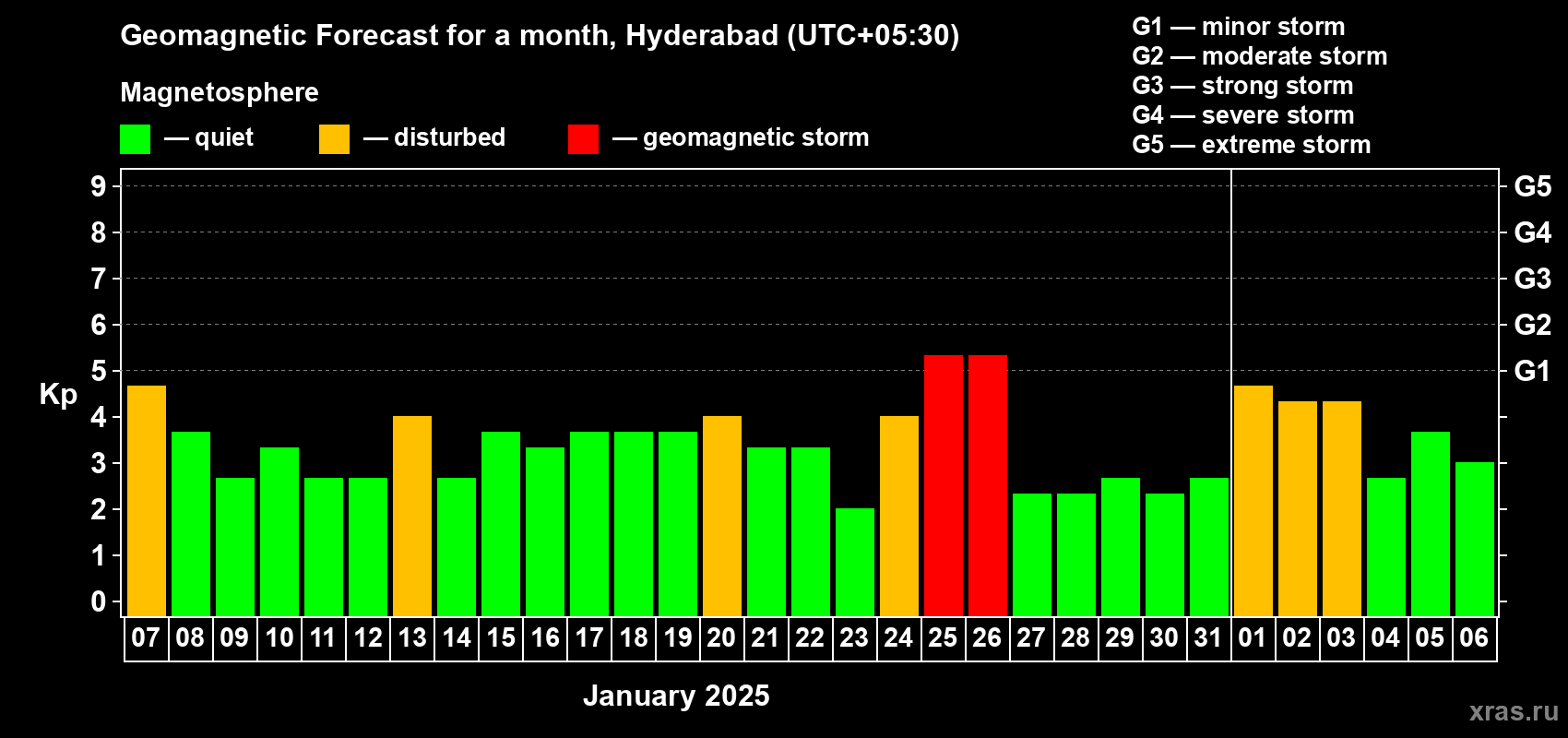Click the G1 right-axis label
The image size is (1568, 738).
pyautogui.click(x=1533, y=371)
